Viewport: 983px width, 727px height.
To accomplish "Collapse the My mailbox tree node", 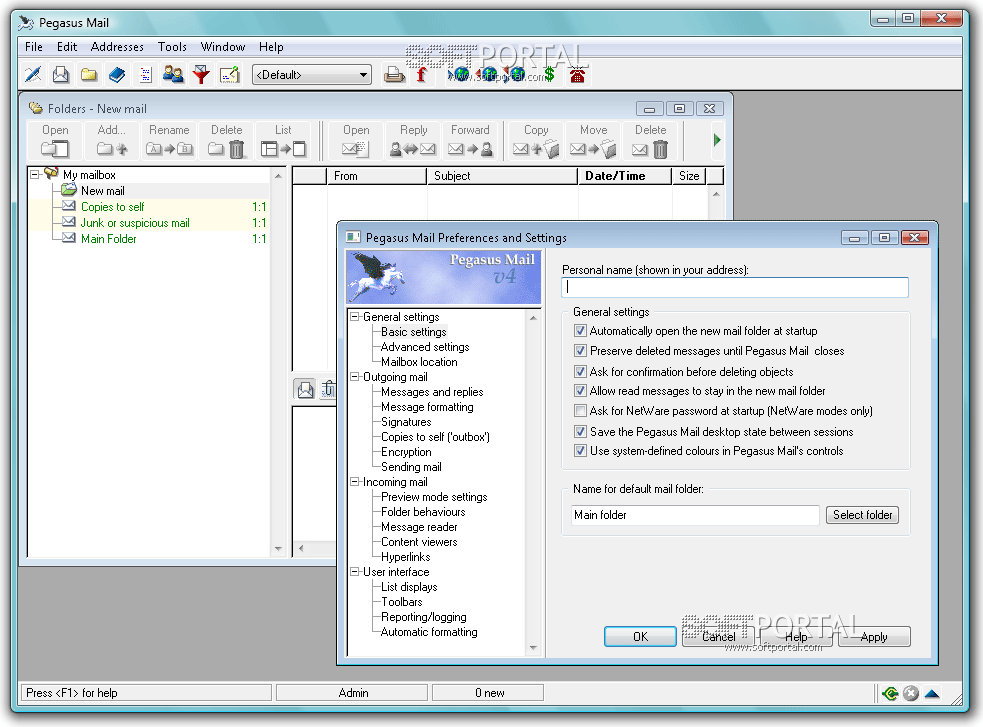I will (35, 174).
